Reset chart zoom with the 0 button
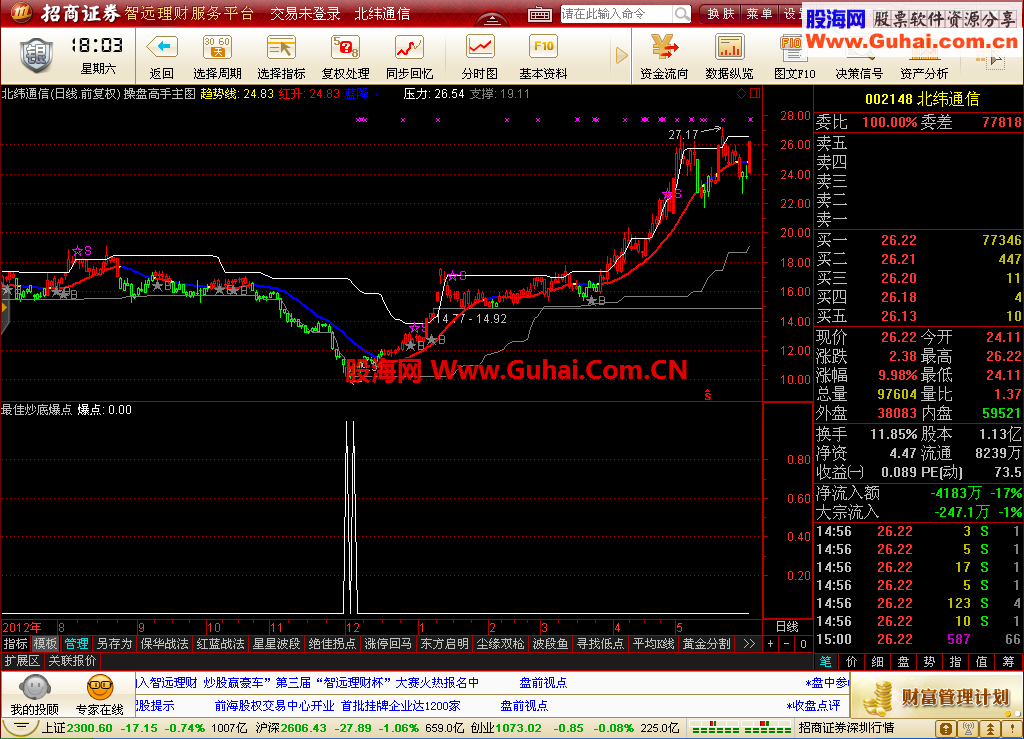 (x=803, y=644)
